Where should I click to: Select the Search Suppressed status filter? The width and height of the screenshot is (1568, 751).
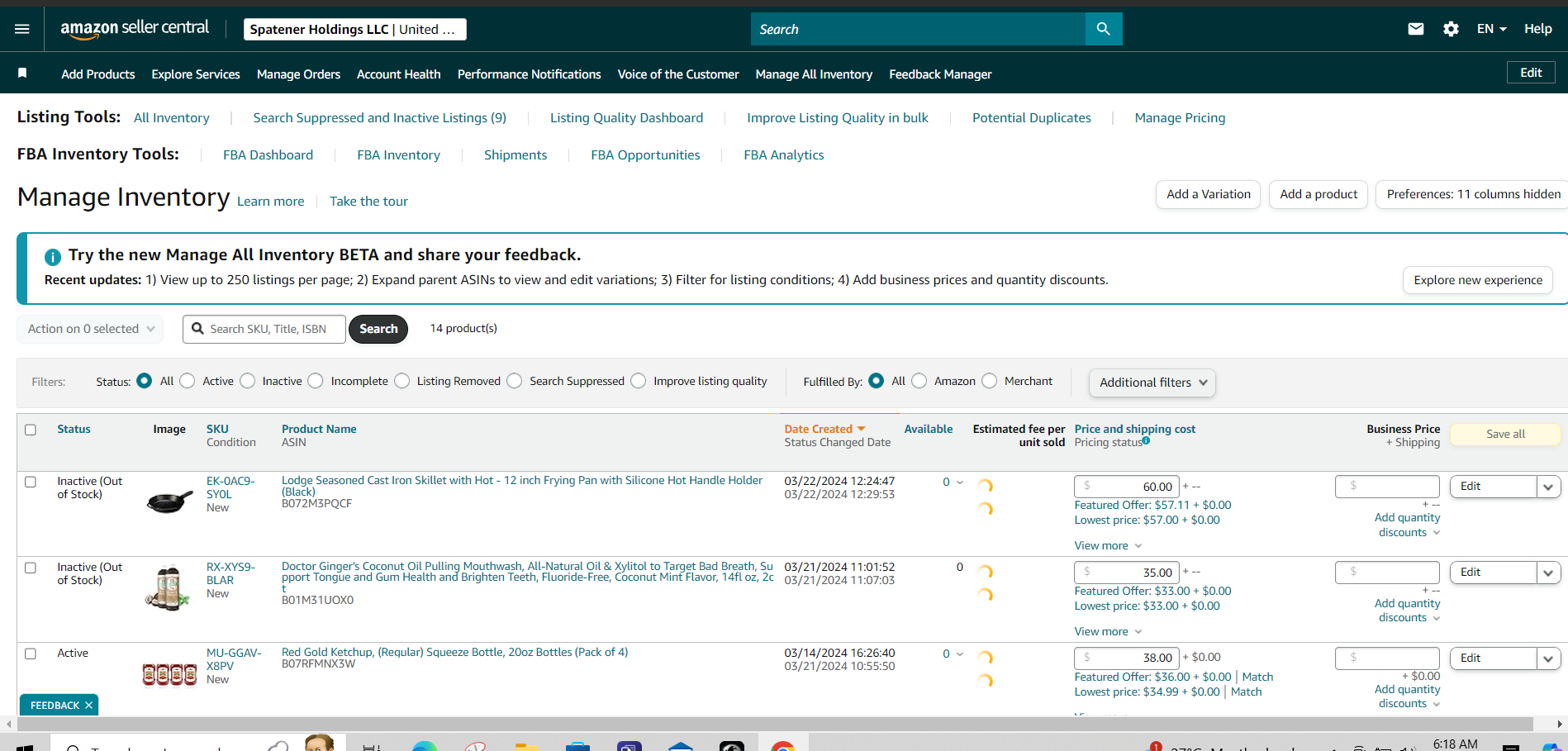point(515,381)
